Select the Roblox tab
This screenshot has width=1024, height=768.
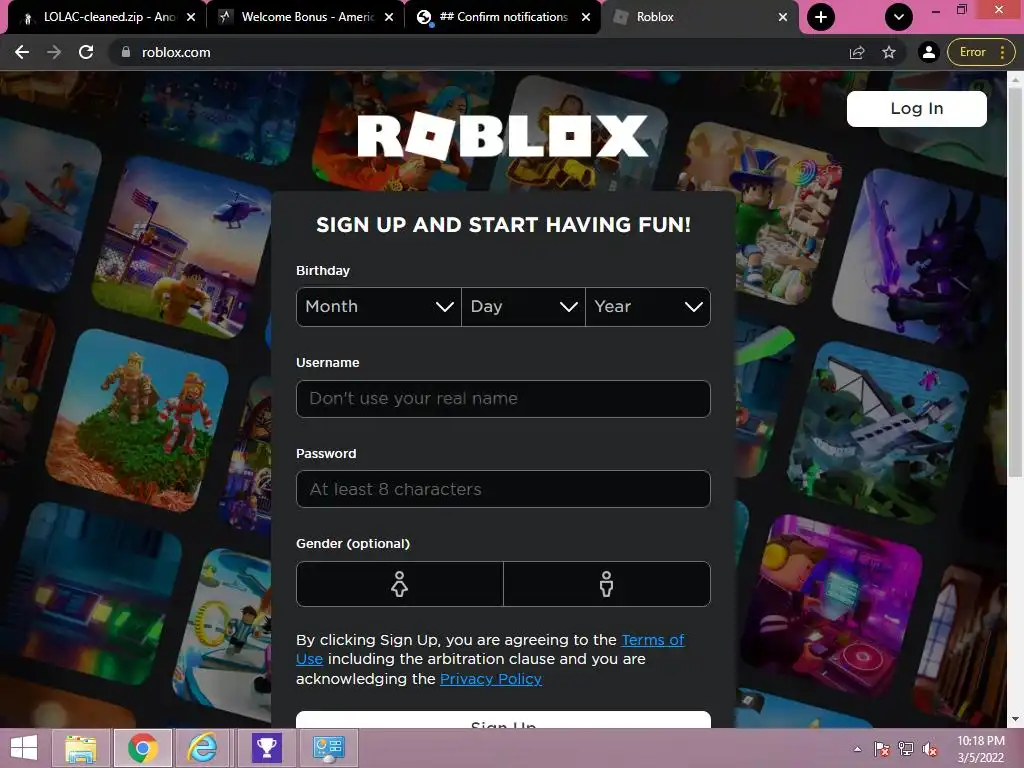699,17
